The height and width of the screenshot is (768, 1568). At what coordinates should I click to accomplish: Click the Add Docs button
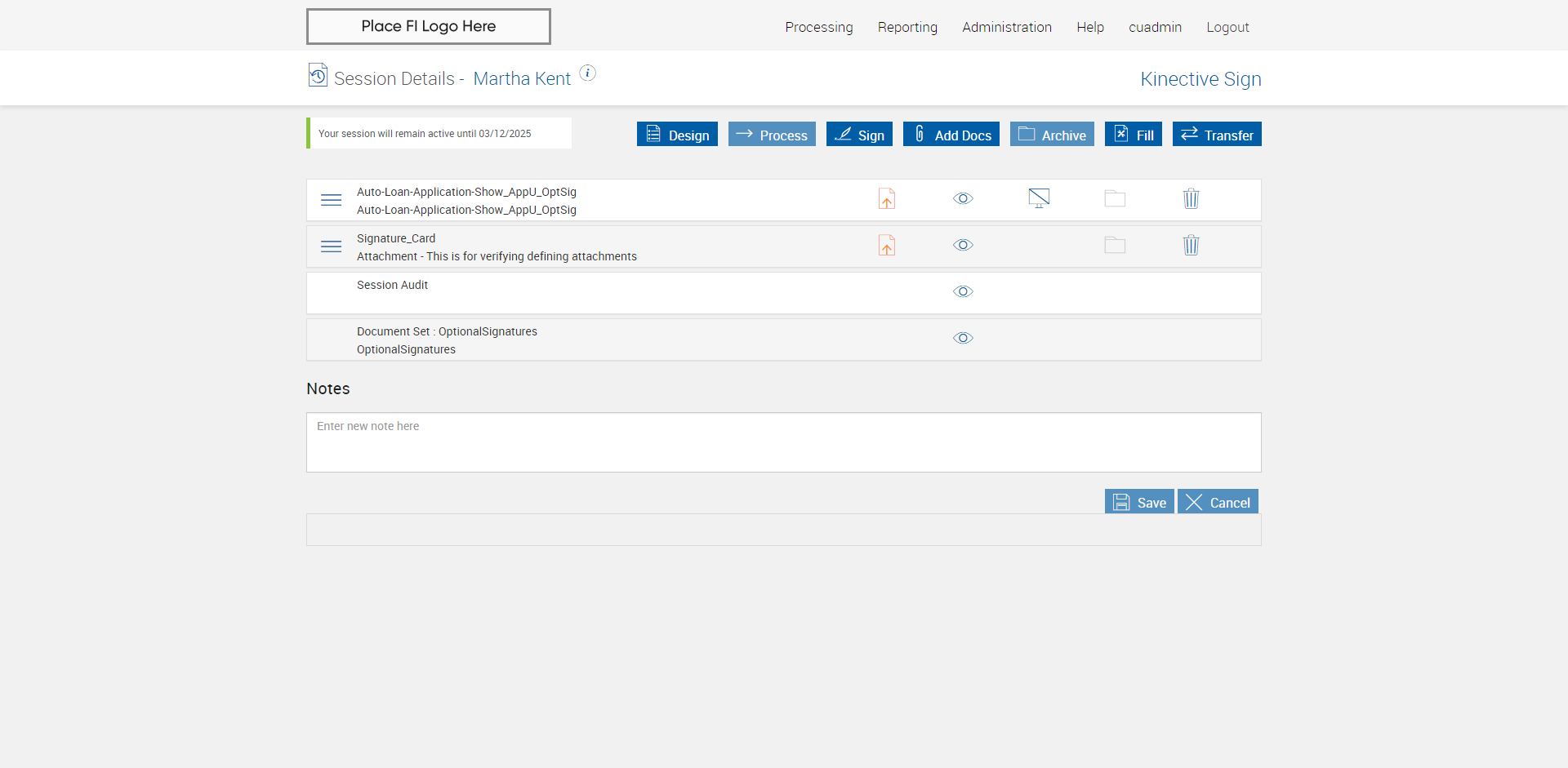click(951, 134)
